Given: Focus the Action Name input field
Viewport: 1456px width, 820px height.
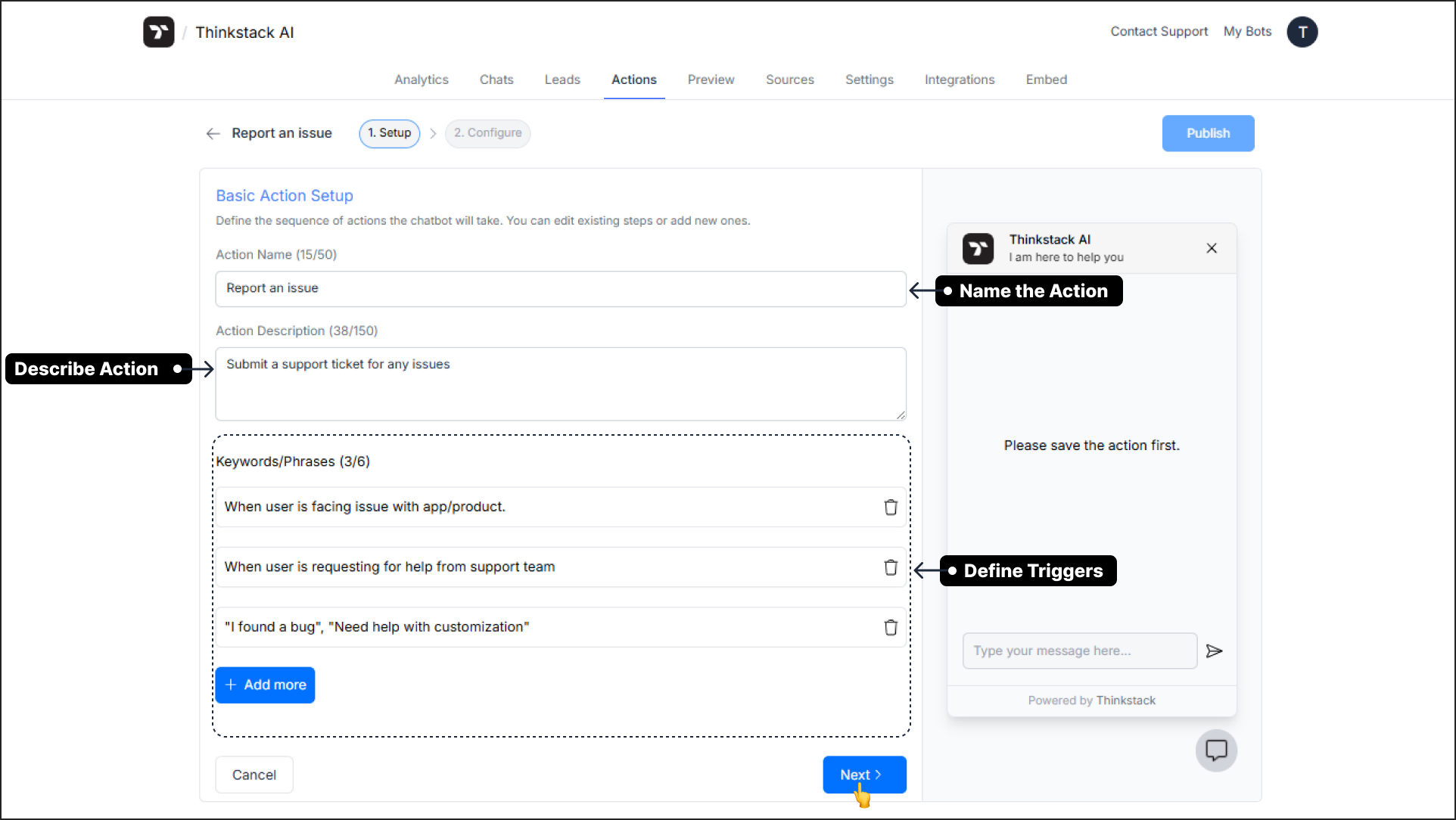Looking at the screenshot, I should pos(561,288).
